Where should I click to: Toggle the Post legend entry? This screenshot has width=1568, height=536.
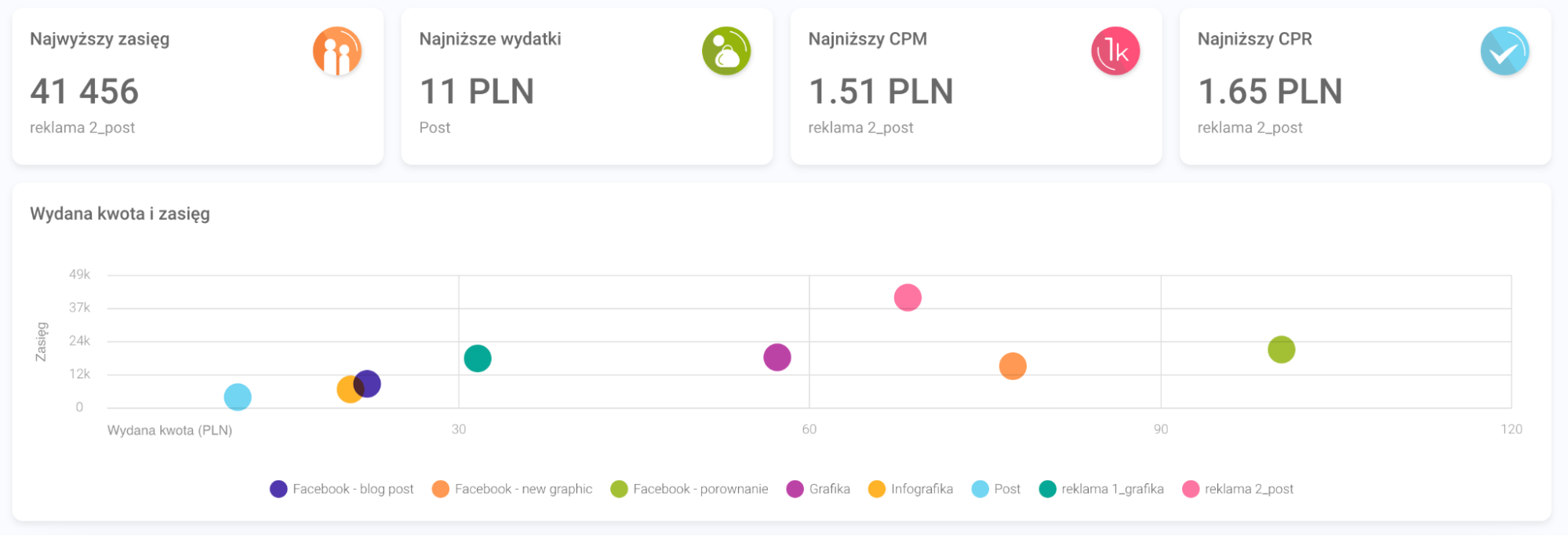tap(996, 489)
